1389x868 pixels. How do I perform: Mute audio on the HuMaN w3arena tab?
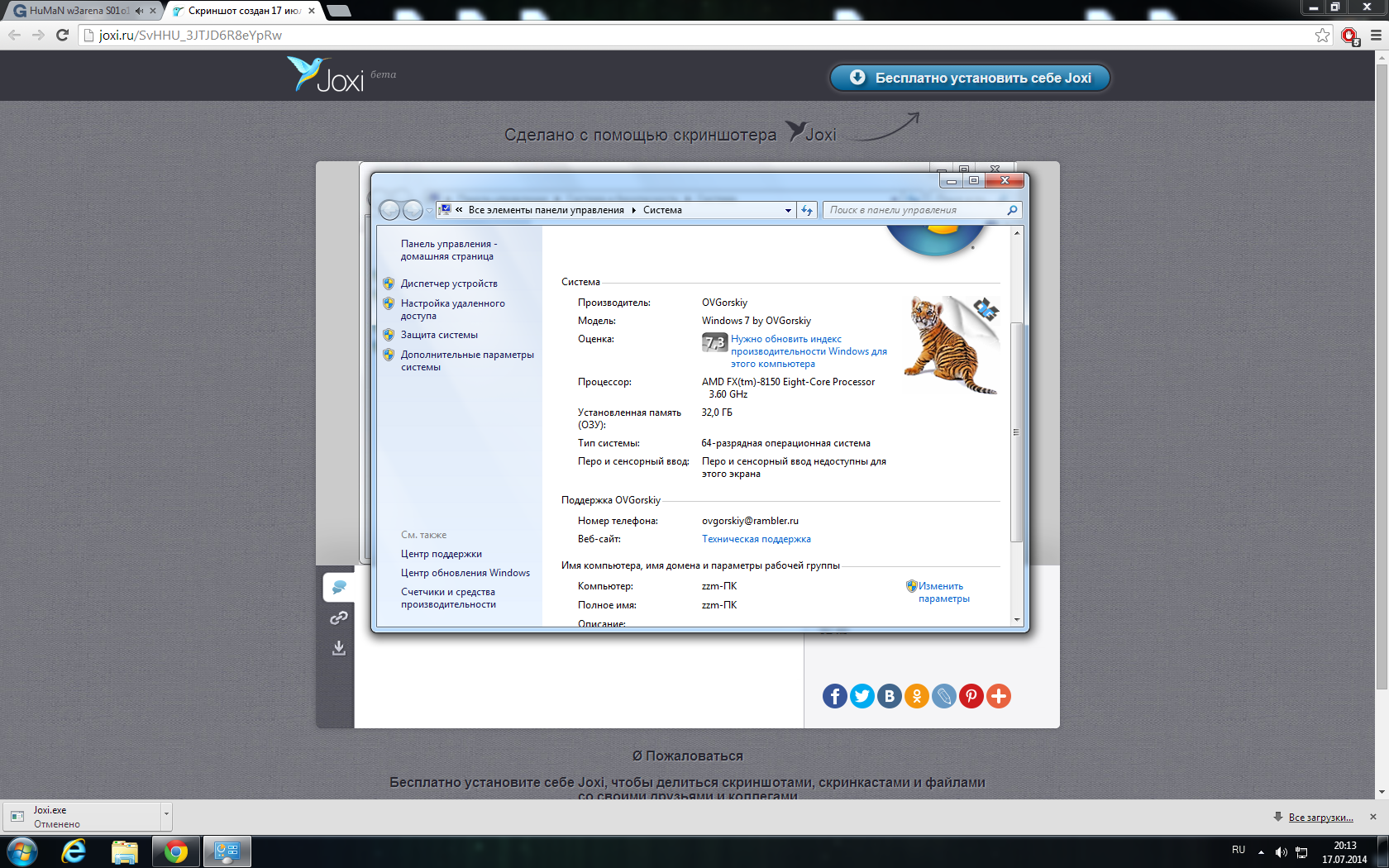(x=139, y=11)
